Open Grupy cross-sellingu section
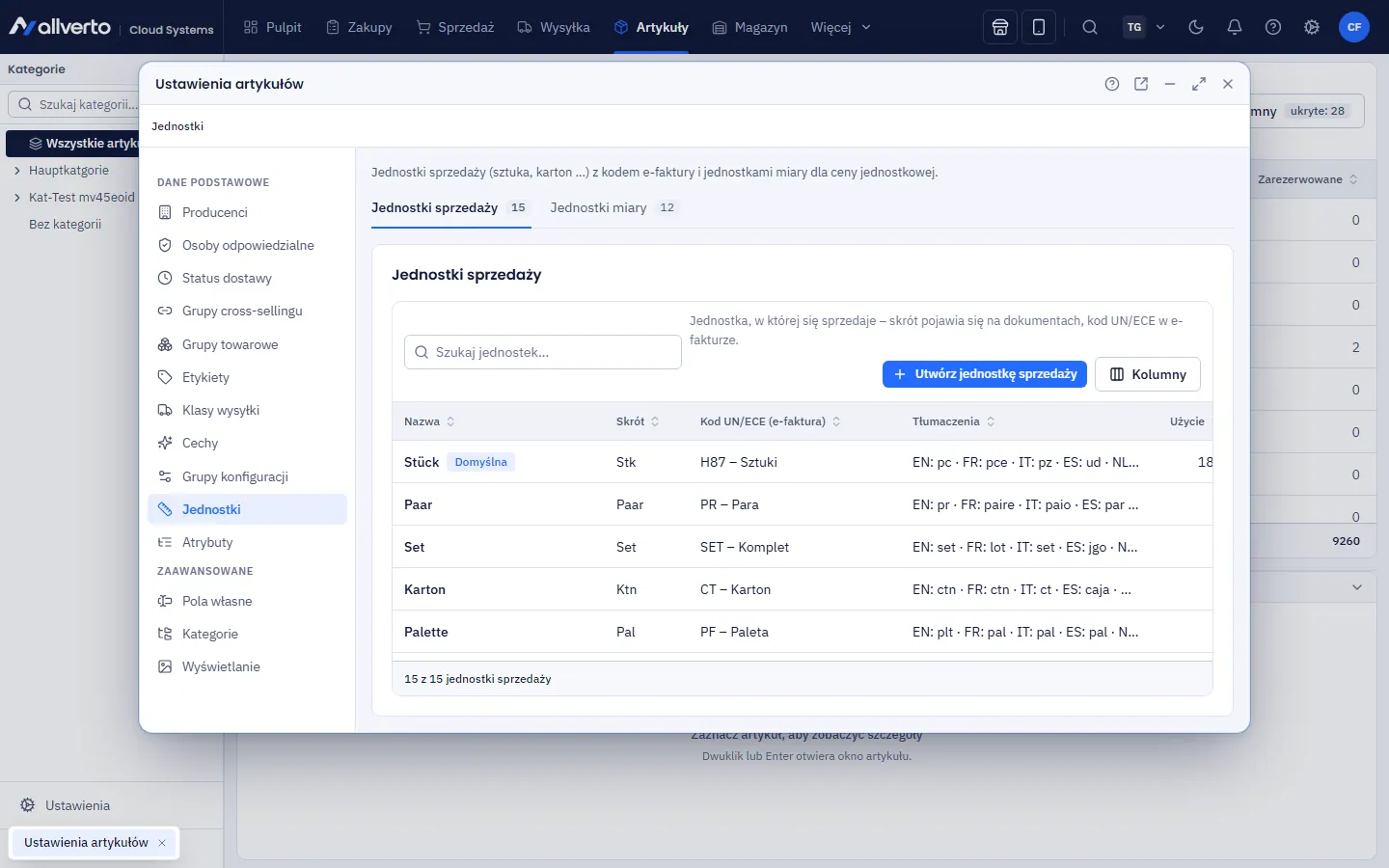 pos(248,311)
